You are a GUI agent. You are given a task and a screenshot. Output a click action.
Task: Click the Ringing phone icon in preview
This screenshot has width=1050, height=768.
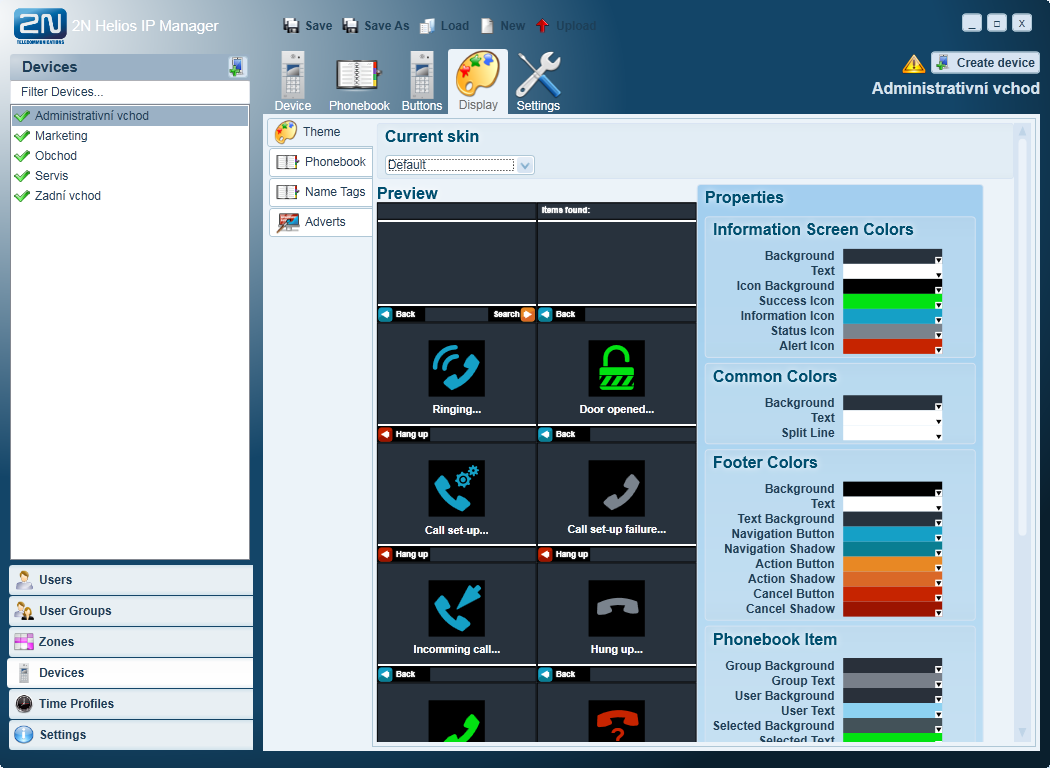click(x=456, y=368)
